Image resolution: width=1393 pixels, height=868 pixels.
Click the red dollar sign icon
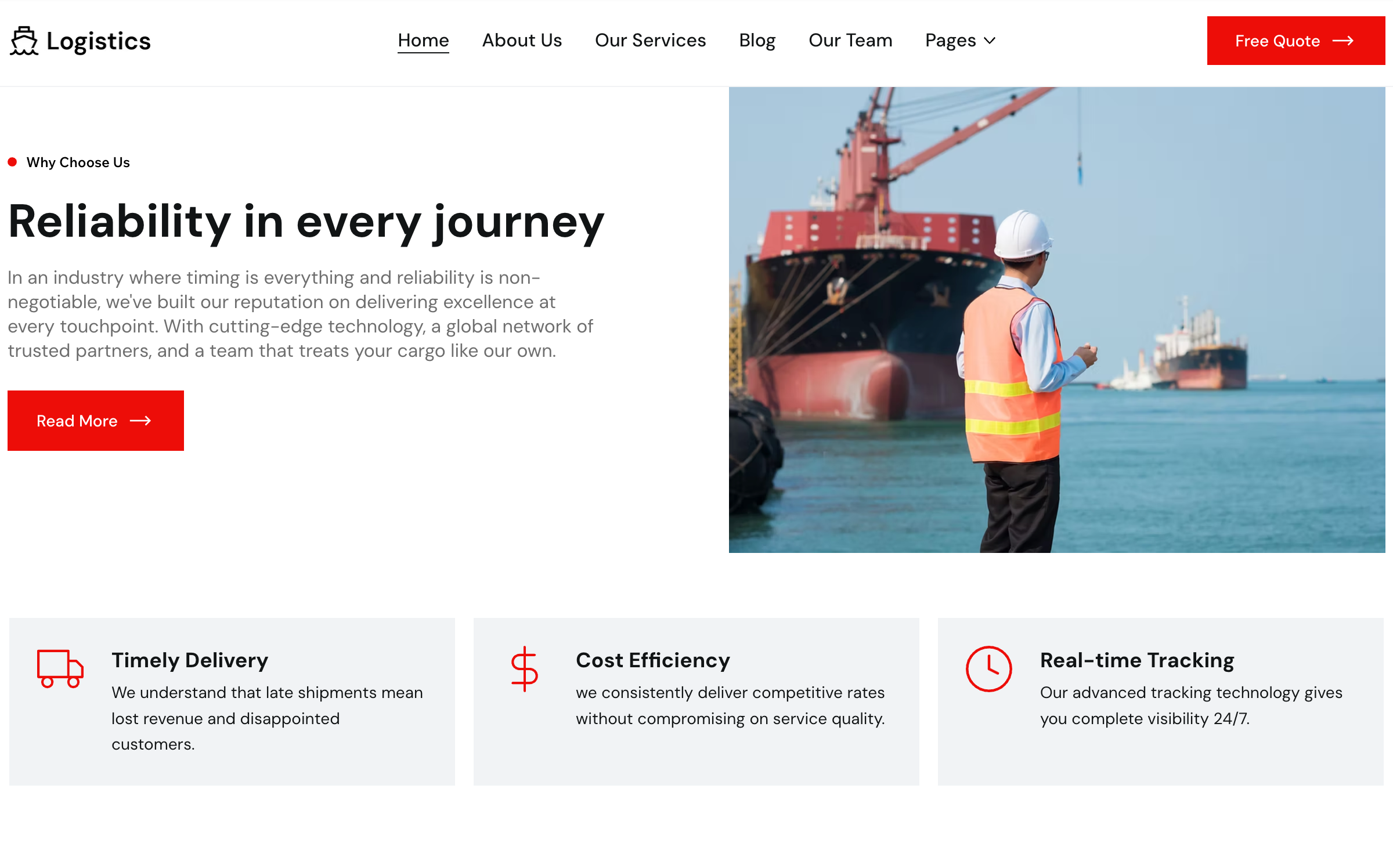[x=524, y=668]
